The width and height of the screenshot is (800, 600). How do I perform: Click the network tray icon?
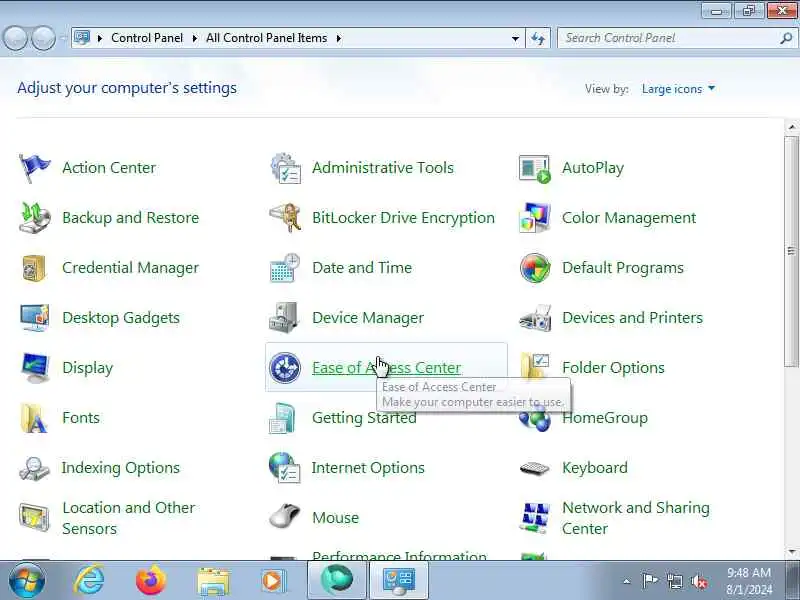pos(674,581)
